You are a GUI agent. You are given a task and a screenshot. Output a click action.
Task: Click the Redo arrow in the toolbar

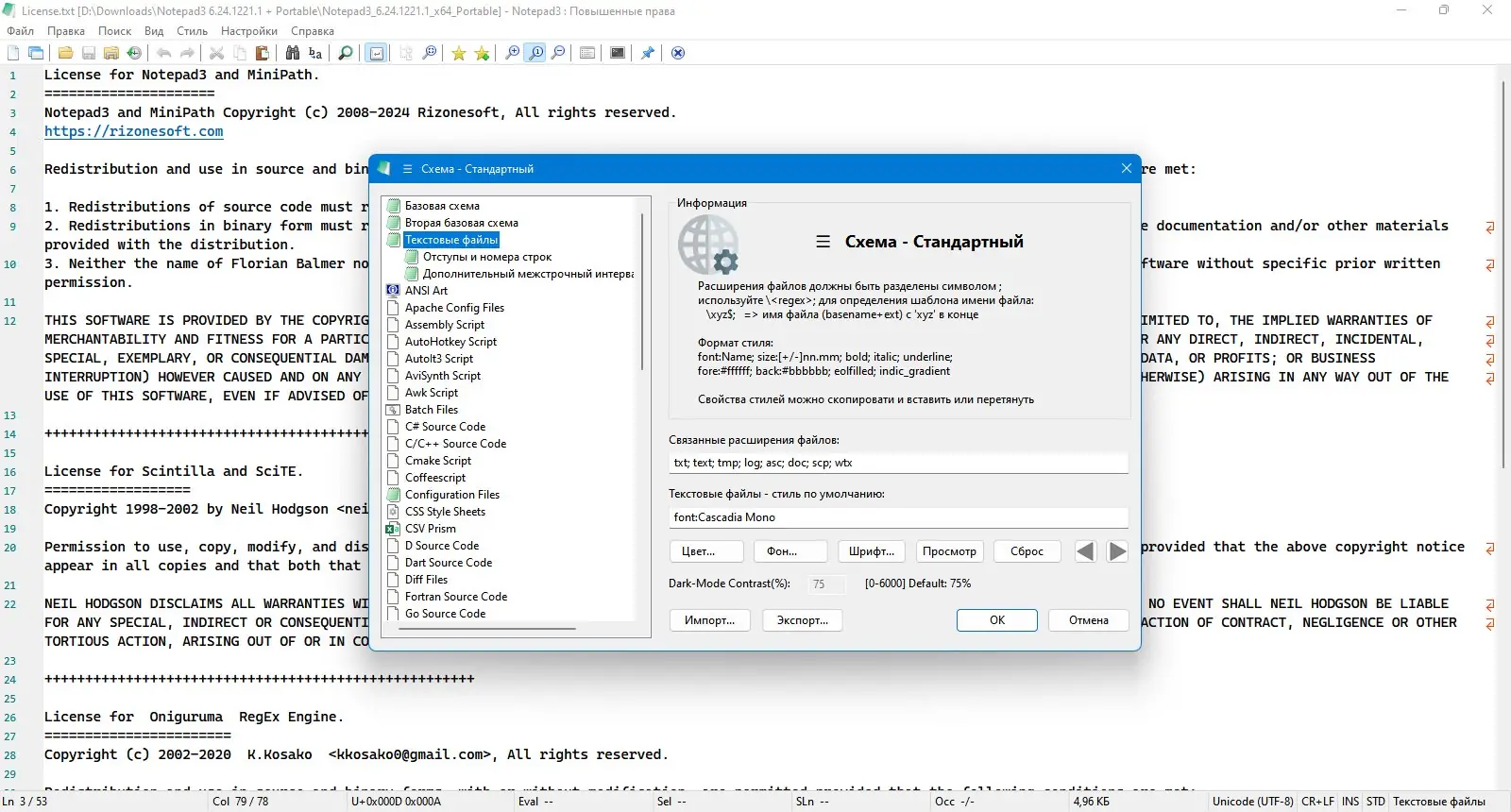tap(187, 53)
